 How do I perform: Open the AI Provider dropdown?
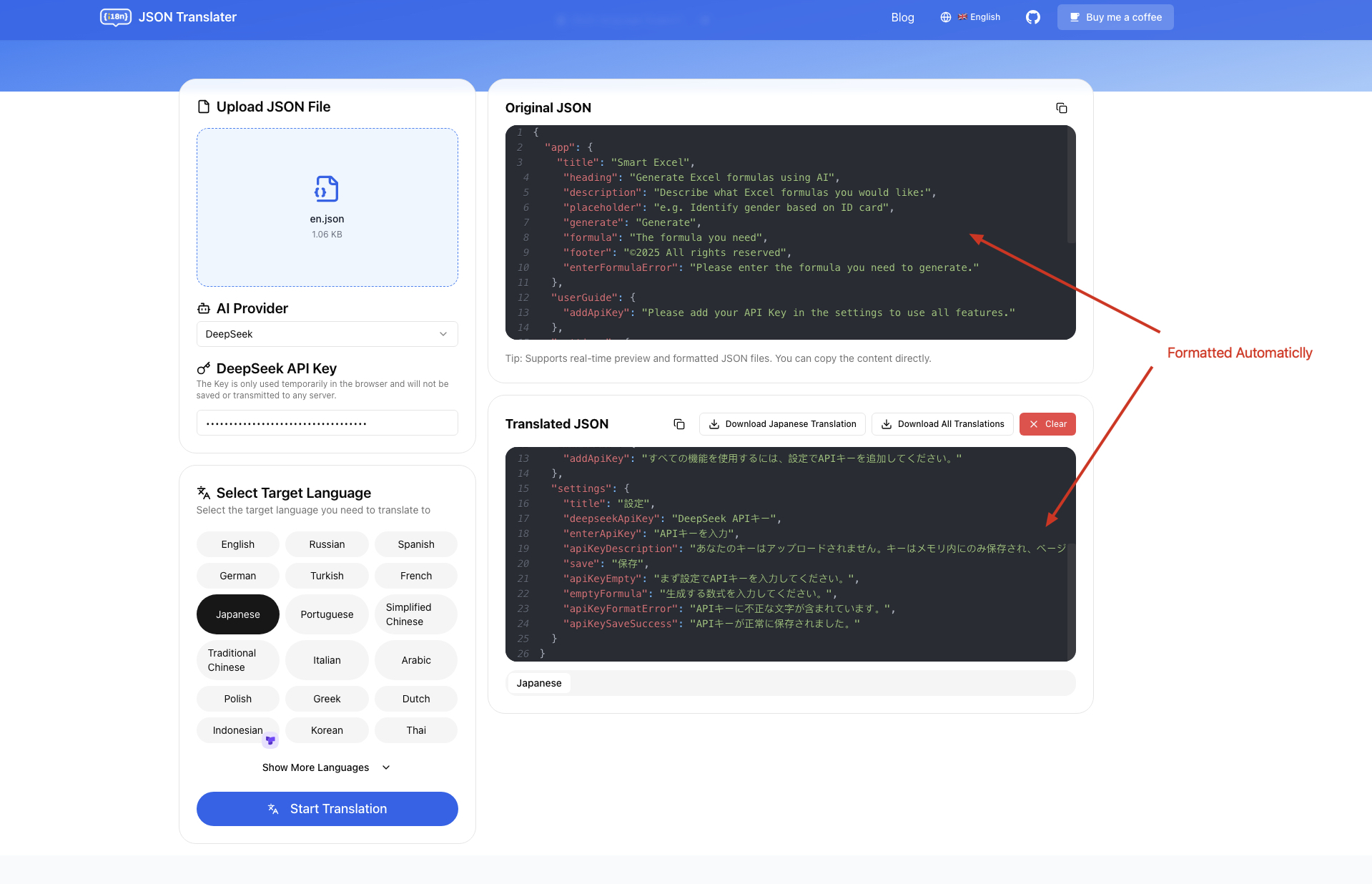click(x=327, y=333)
